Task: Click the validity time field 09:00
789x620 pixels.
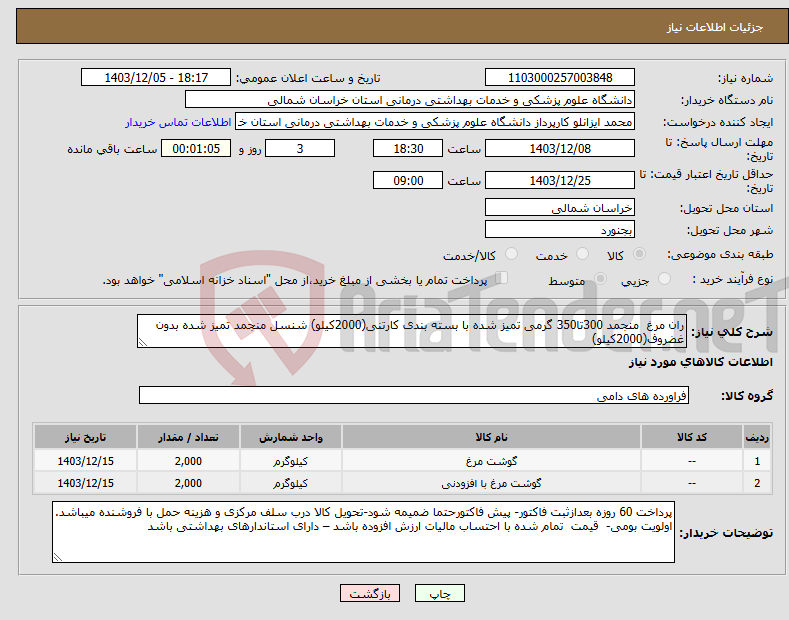Action: 408,180
